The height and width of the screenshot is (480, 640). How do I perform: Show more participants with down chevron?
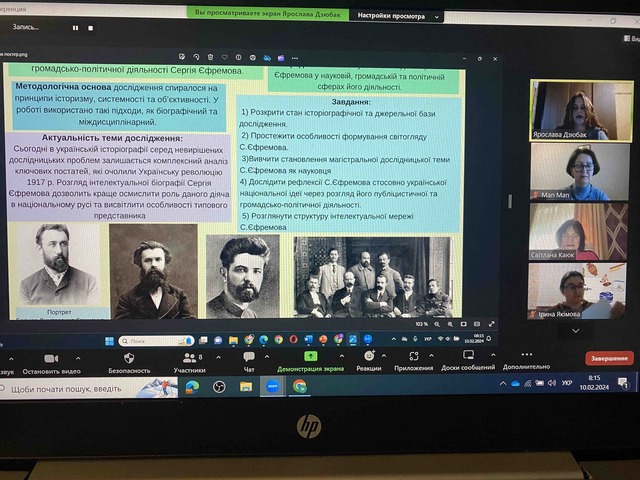tap(576, 330)
